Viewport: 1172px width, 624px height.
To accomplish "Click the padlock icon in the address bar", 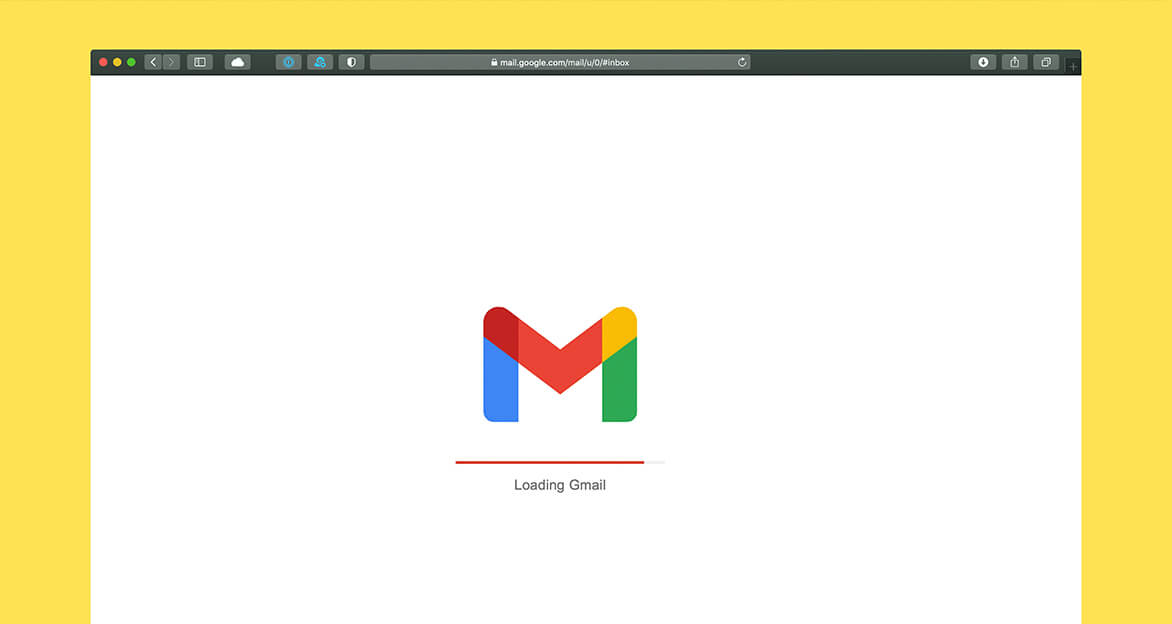I will [x=494, y=63].
